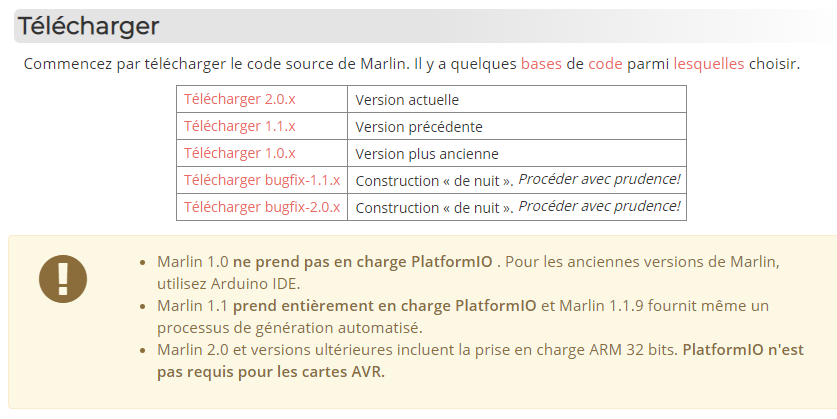The image size is (837, 419).
Task: Select the 'Version précédente' table cell
Action: click(x=517, y=126)
